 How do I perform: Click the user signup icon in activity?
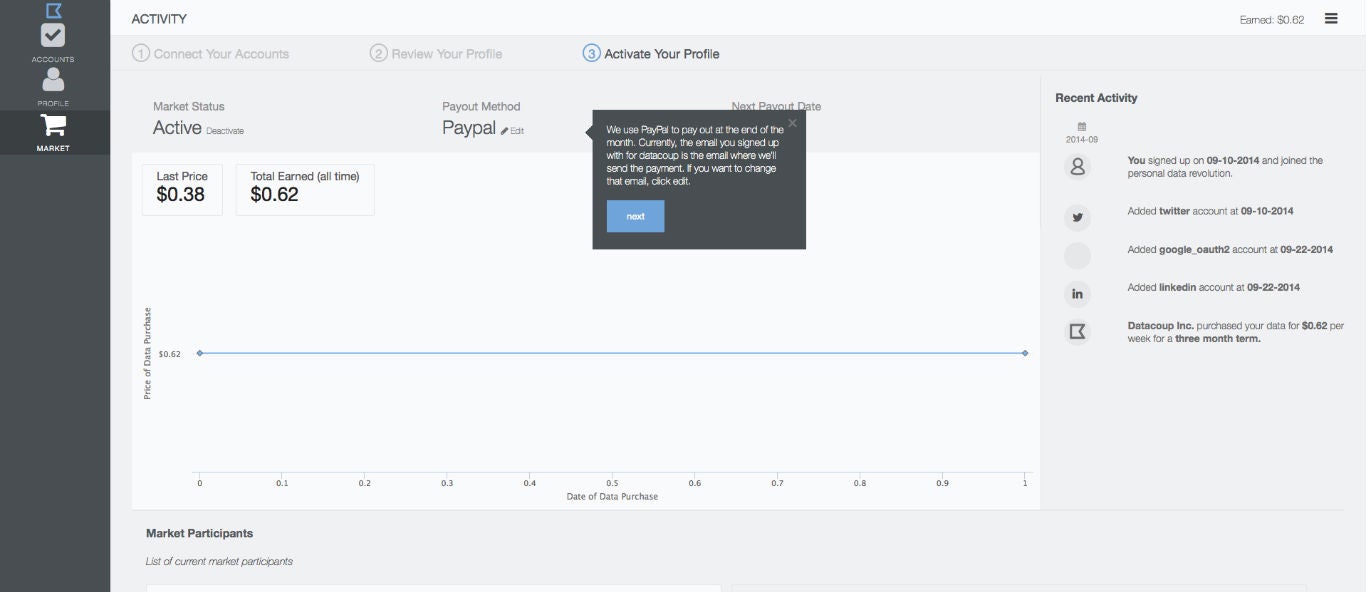(1077, 168)
